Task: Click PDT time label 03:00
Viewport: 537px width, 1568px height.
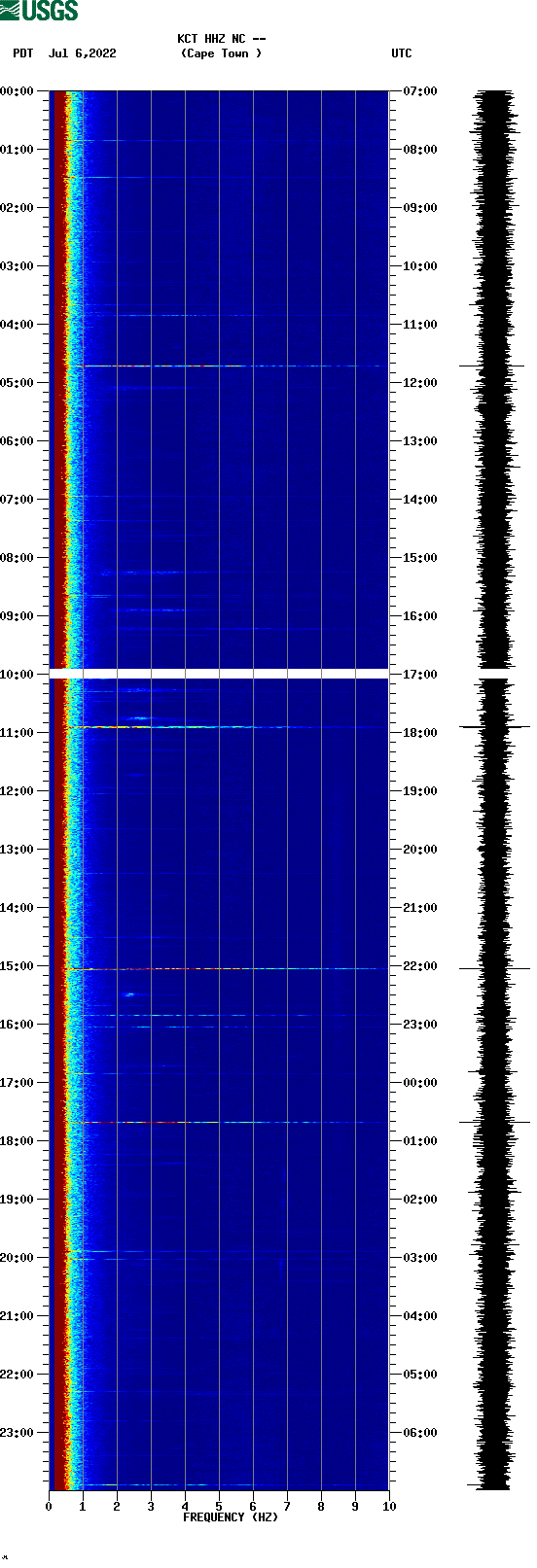Action: [18, 266]
